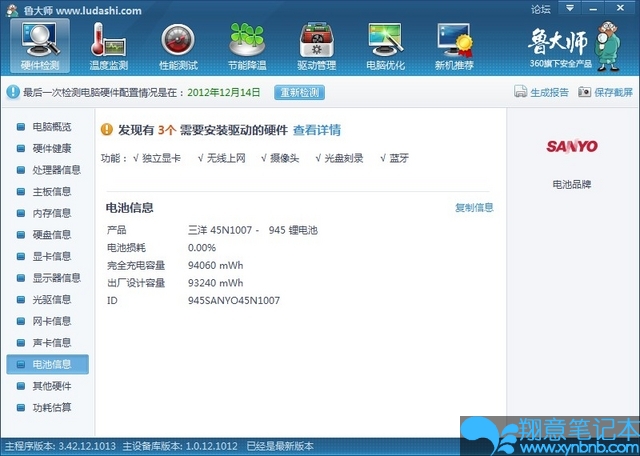
Task: Click the 重新检测 re-detect button
Action: coord(299,92)
